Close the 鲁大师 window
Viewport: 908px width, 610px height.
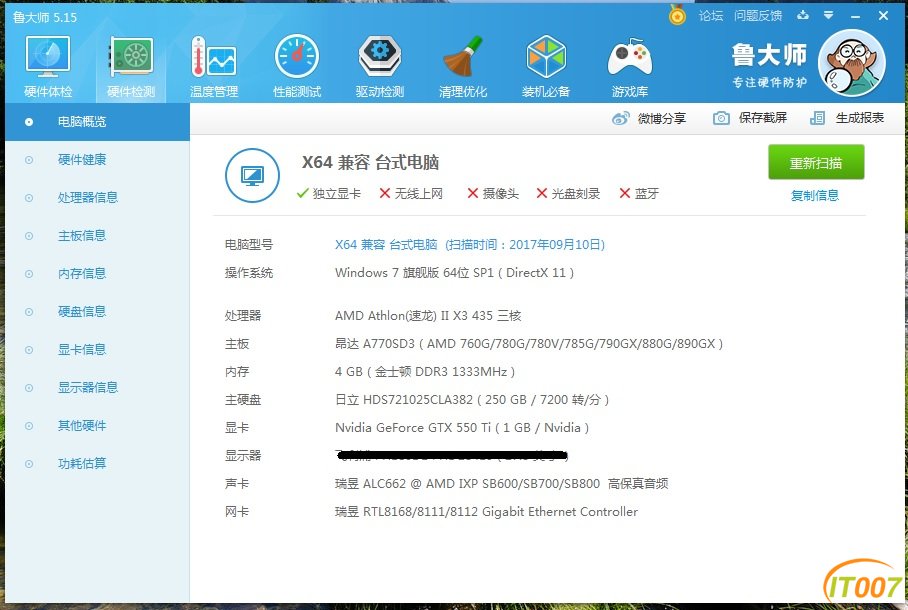[x=883, y=16]
